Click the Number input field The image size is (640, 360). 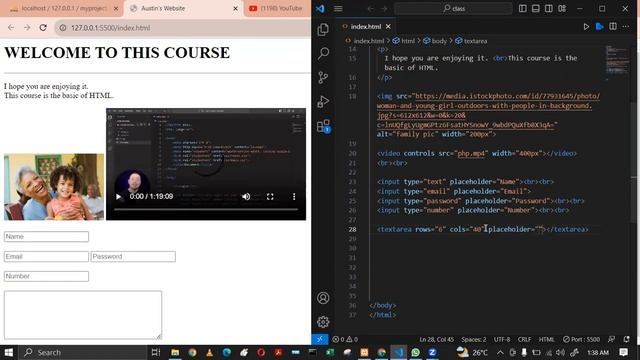[46, 276]
